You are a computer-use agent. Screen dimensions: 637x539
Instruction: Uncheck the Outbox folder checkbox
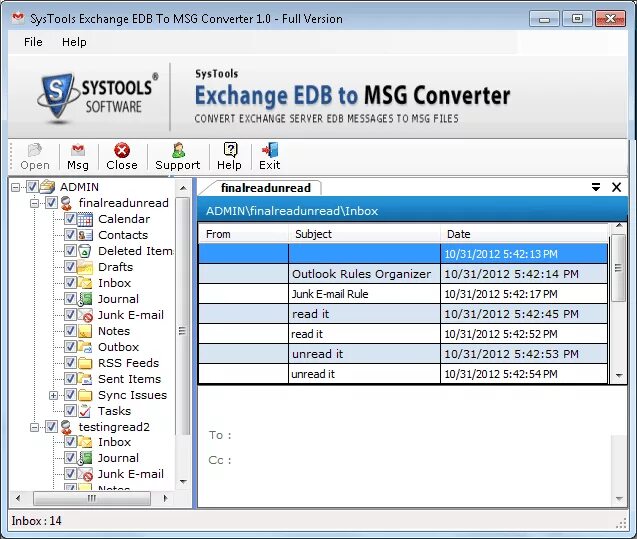(70, 346)
